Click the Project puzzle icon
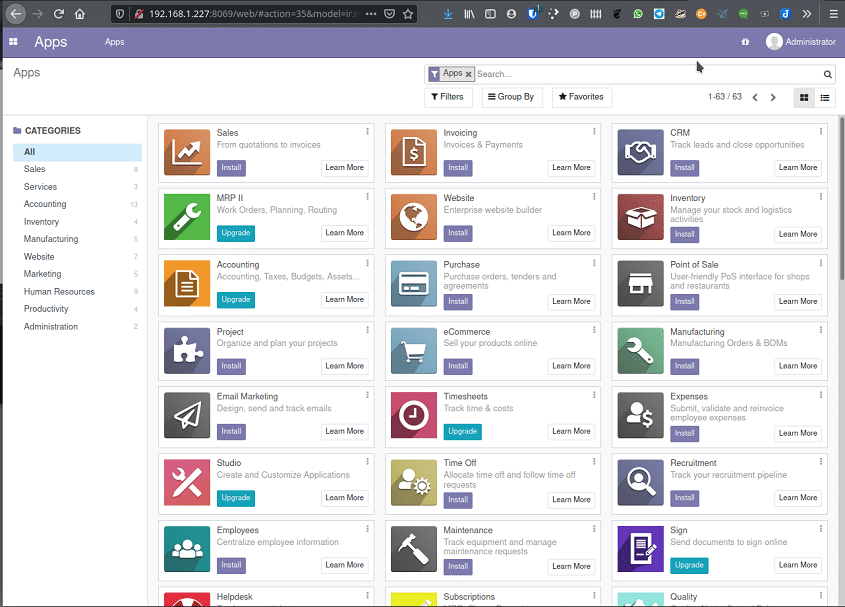Viewport: 845px width, 607px height. (x=187, y=351)
